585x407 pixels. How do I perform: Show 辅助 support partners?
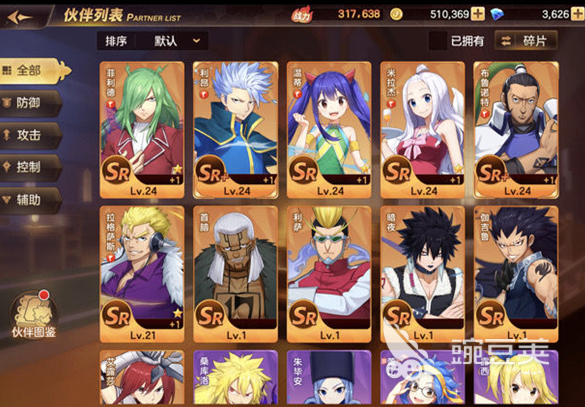pos(30,200)
